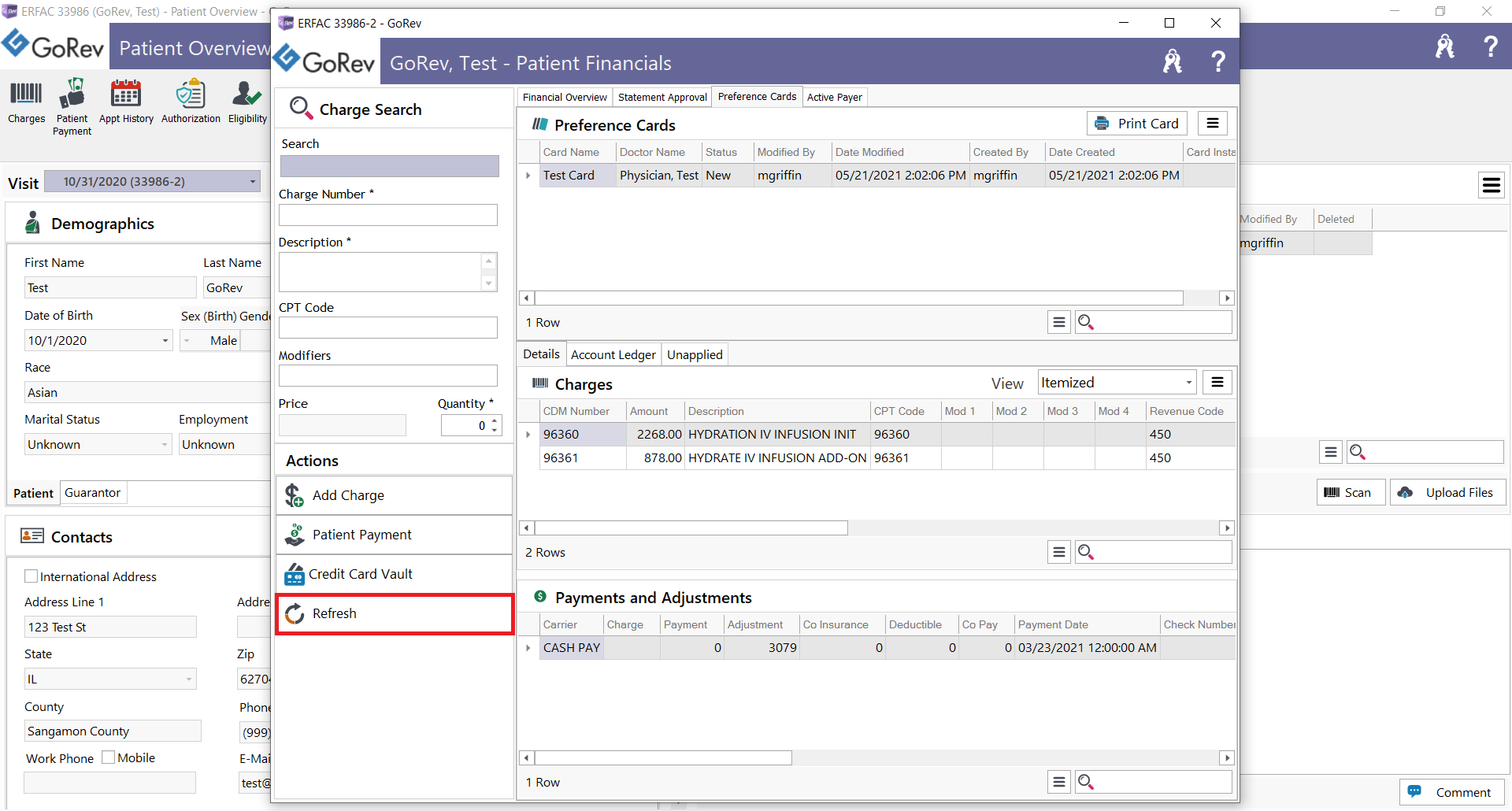The width and height of the screenshot is (1512, 811).
Task: Click the Payments grid horizontal scrollbar thumb
Action: click(x=663, y=758)
